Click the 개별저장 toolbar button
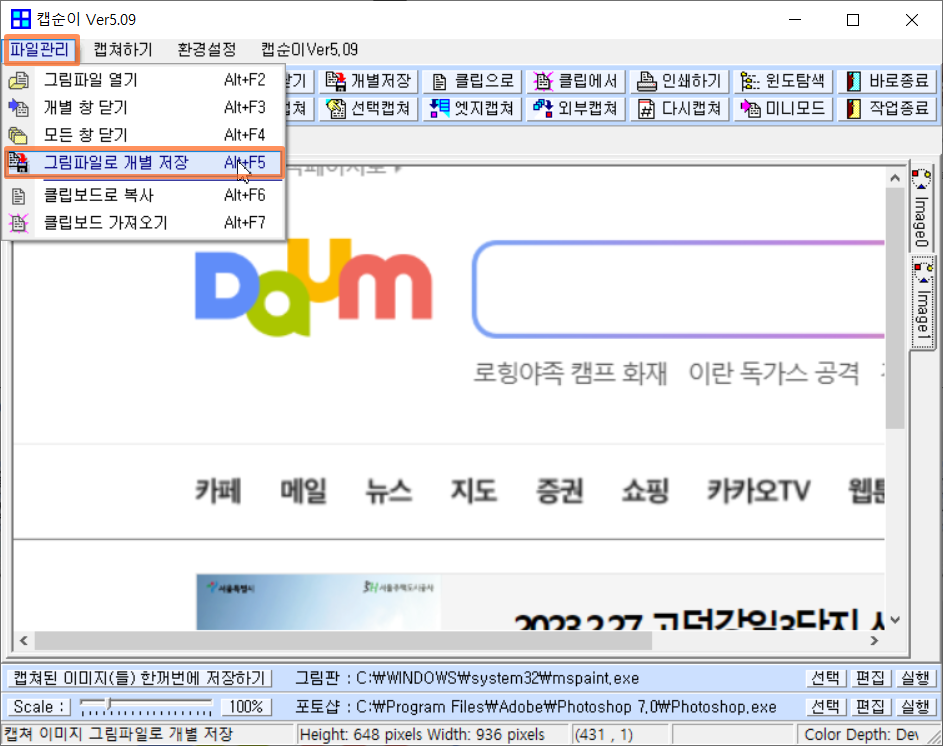Screen dimensions: 943x746 tap(368, 81)
